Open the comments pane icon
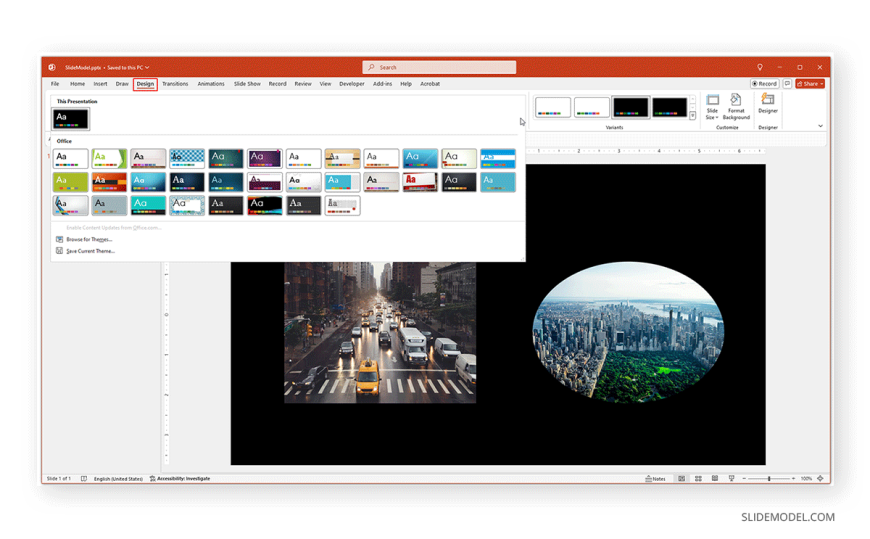This screenshot has width=870, height=539. (x=787, y=84)
